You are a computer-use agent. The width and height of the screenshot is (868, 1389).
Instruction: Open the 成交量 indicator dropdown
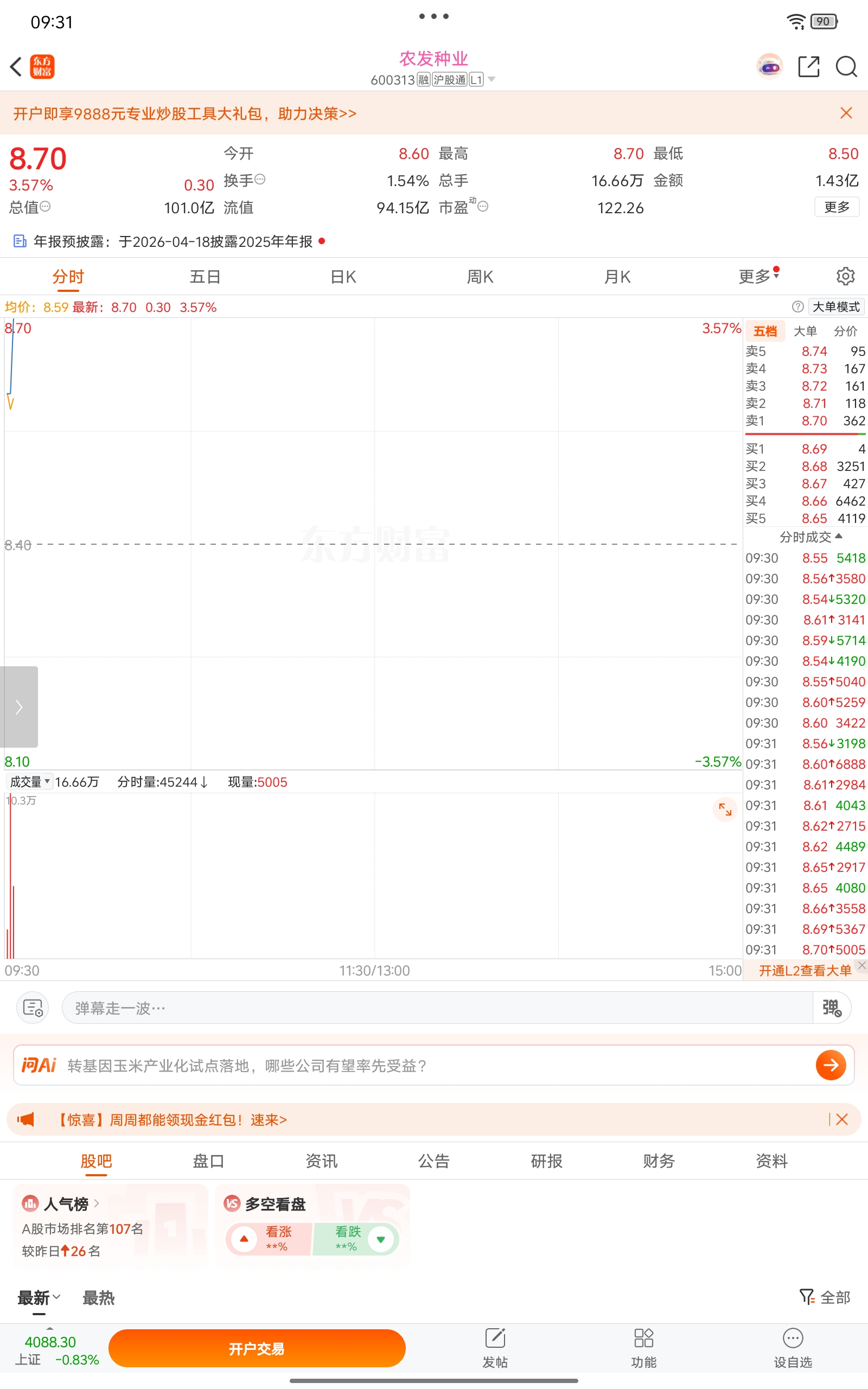coord(30,781)
